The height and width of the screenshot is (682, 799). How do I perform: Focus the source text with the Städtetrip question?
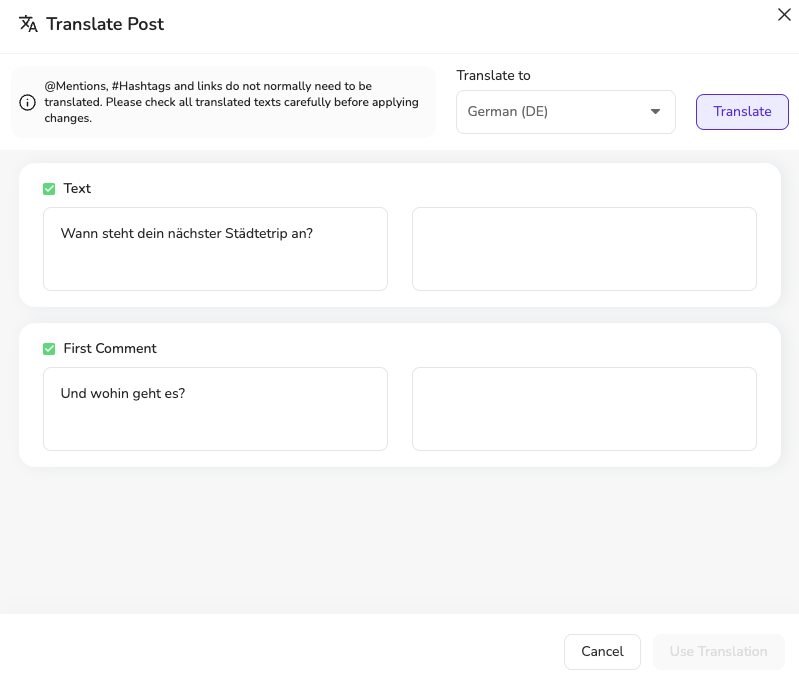tap(216, 249)
